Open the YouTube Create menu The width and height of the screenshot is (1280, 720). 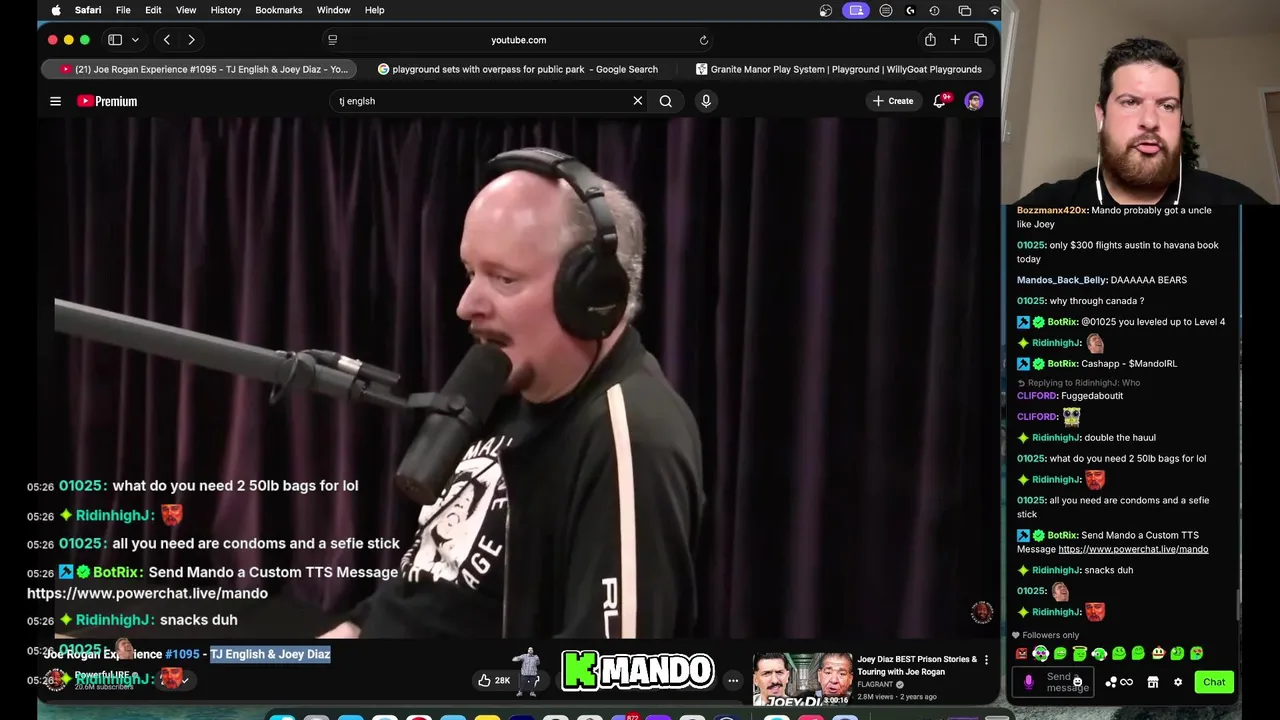coord(892,101)
